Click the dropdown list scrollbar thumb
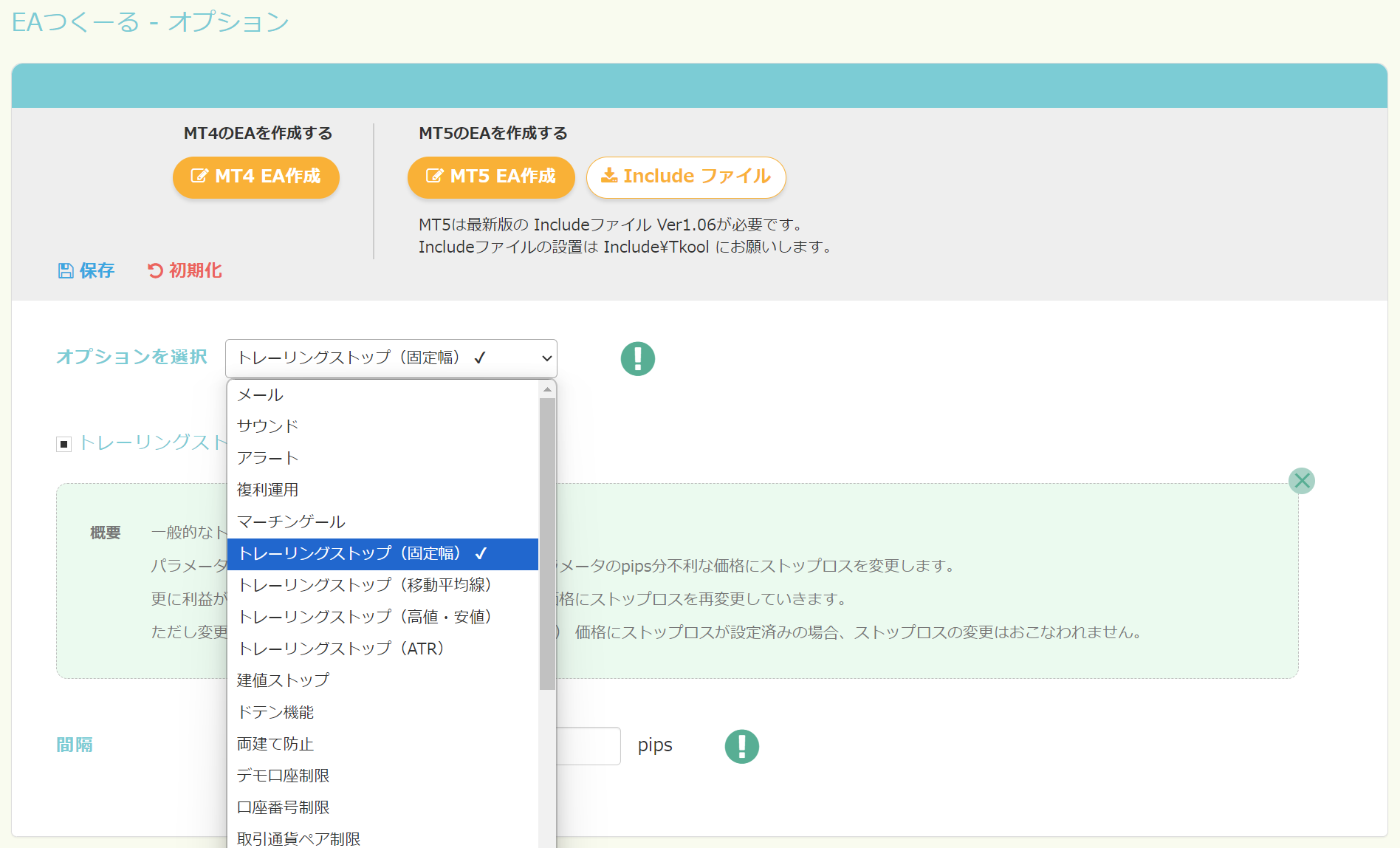The height and width of the screenshot is (848, 1400). [x=547, y=543]
